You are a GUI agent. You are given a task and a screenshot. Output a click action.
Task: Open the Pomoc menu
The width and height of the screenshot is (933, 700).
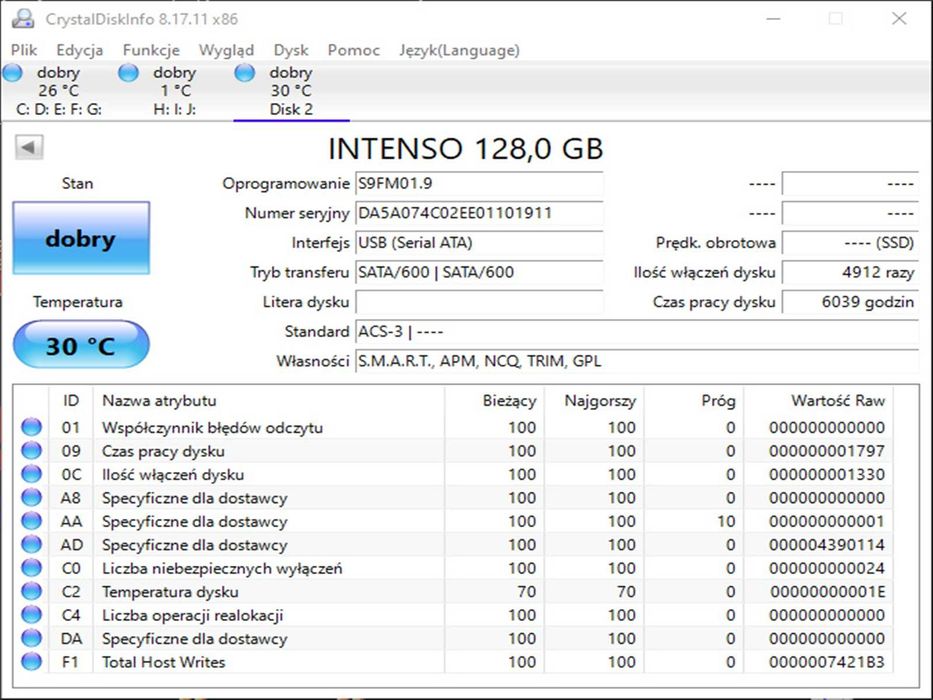[353, 50]
